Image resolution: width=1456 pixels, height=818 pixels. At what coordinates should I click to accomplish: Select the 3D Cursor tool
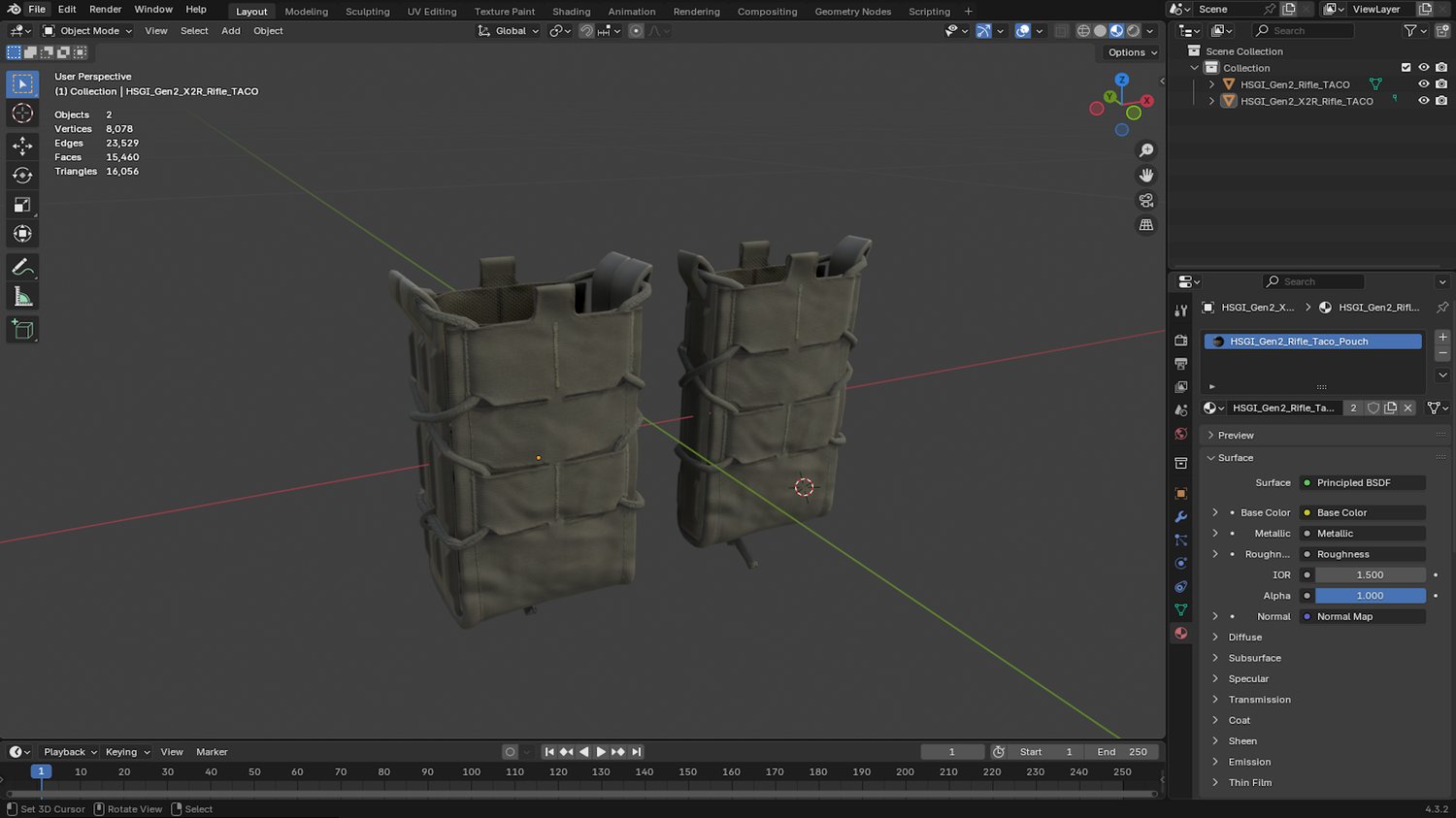22,114
